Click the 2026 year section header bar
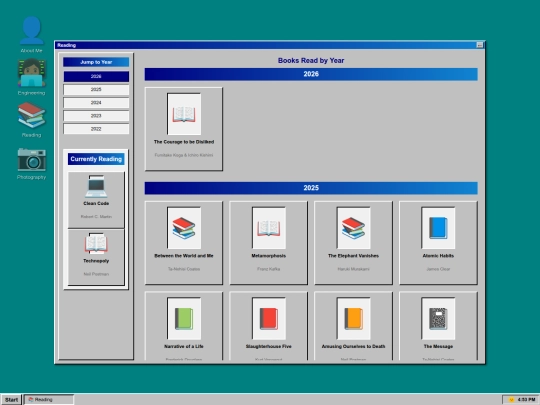This screenshot has height=405, width=540. coord(311,74)
